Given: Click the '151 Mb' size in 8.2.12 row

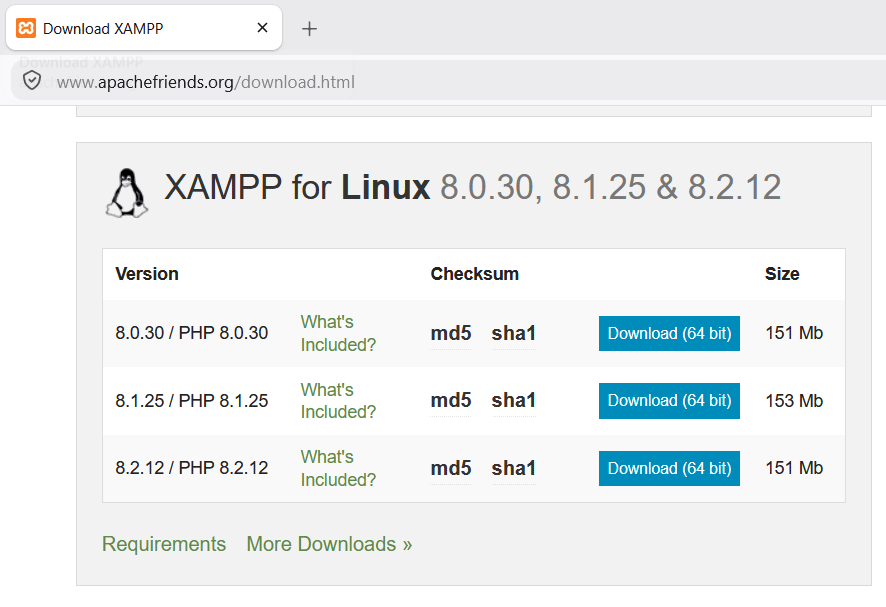Looking at the screenshot, I should [794, 468].
